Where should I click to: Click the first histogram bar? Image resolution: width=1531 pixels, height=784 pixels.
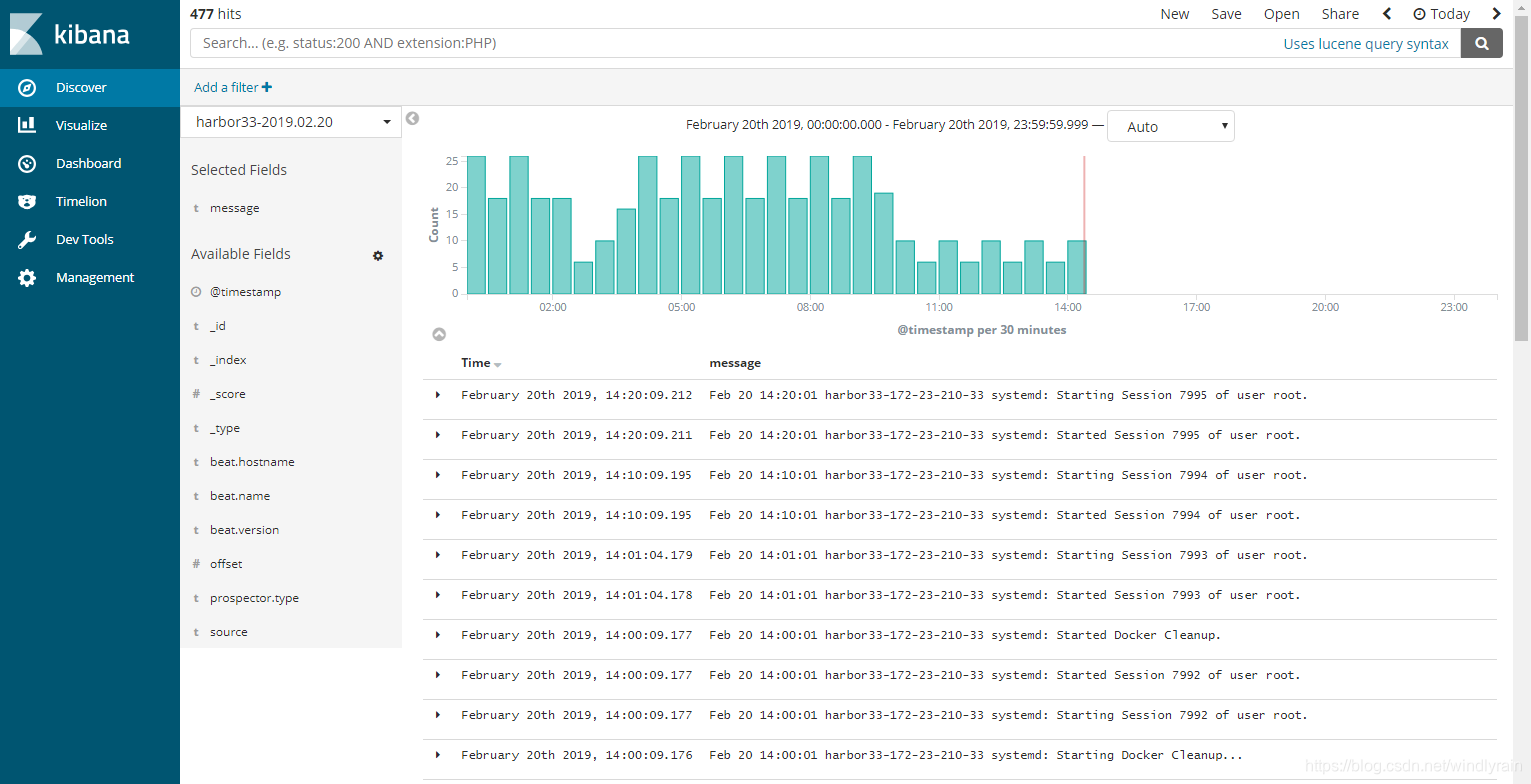coord(476,225)
